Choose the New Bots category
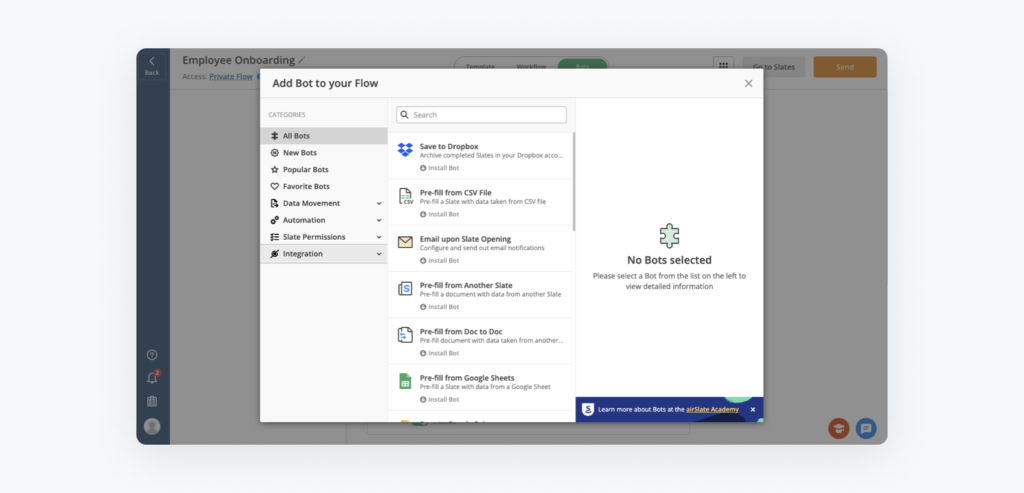 click(x=299, y=153)
